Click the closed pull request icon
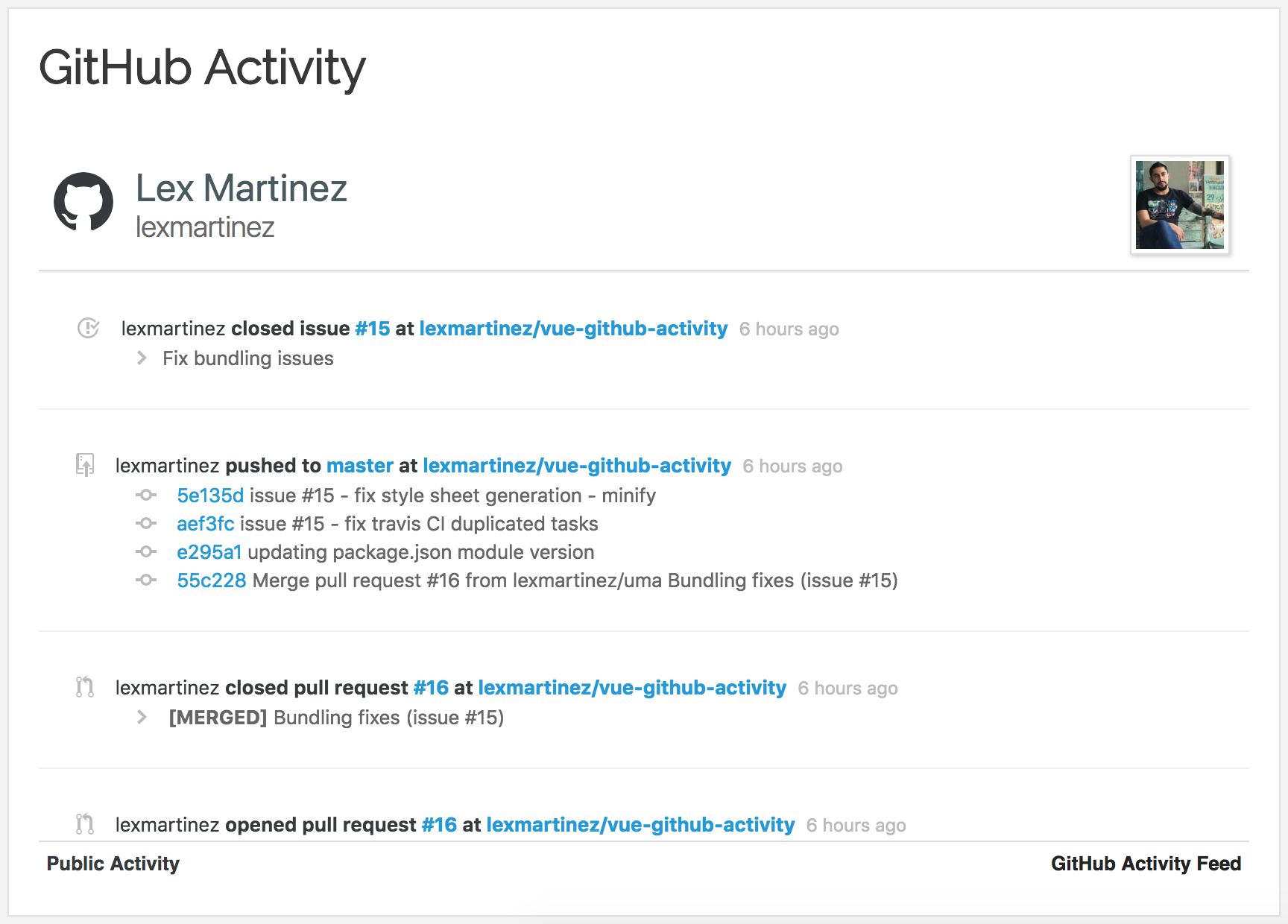1288x924 pixels. point(85,687)
